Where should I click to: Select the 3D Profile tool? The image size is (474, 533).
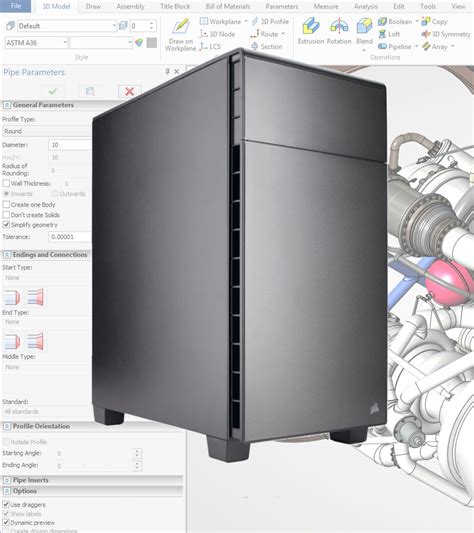270,21
